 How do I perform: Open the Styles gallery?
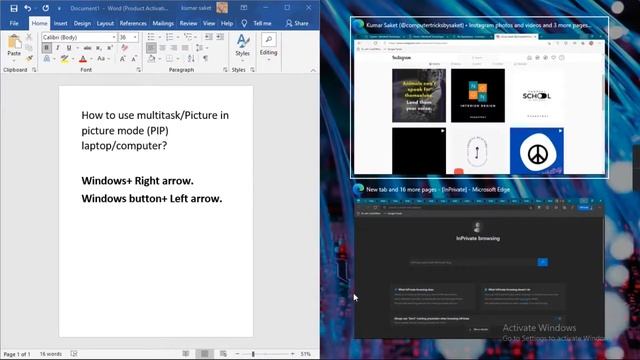pyautogui.click(x=242, y=47)
